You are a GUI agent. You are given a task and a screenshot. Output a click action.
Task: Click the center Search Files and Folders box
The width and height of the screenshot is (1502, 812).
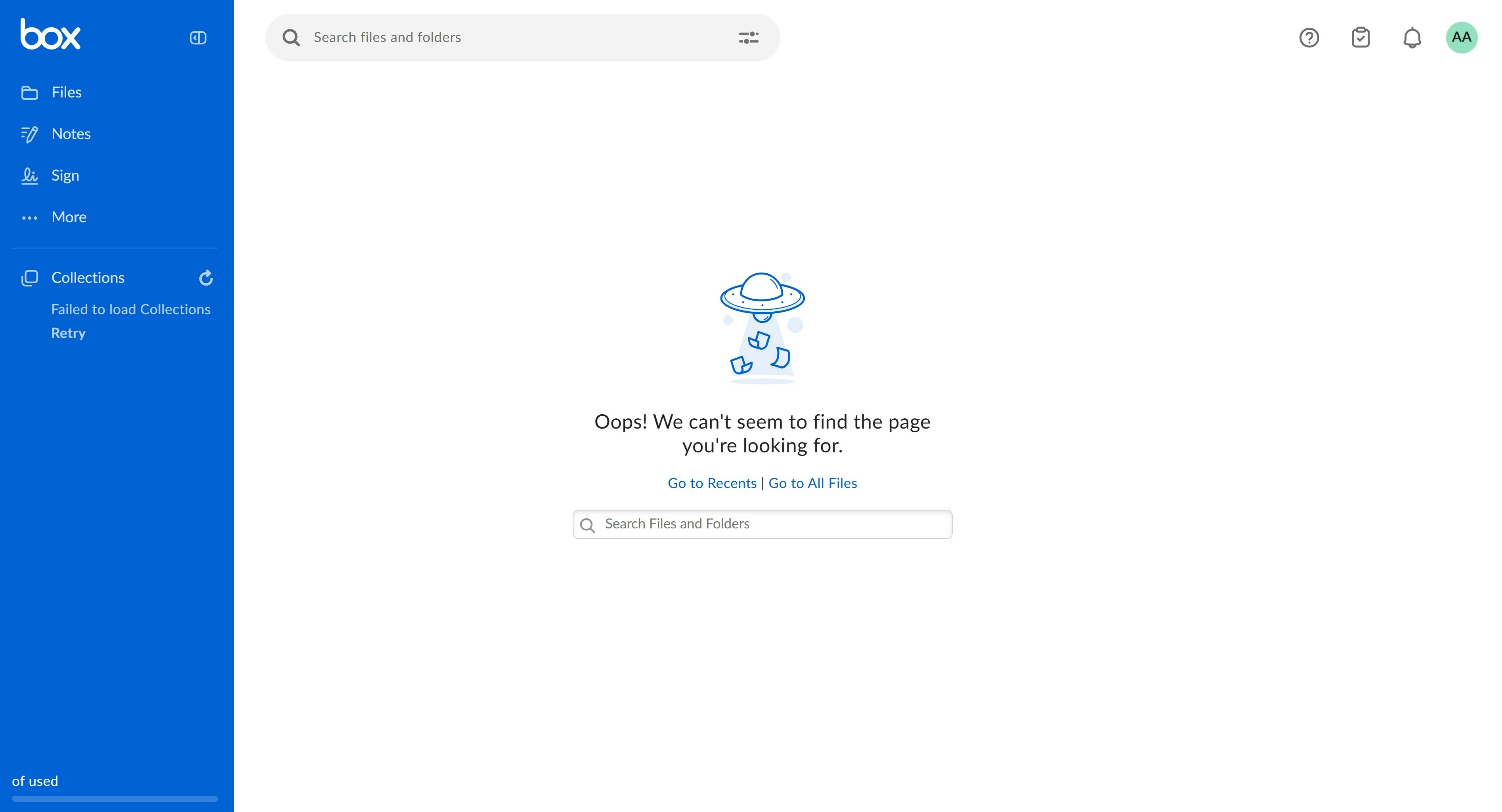click(x=762, y=524)
